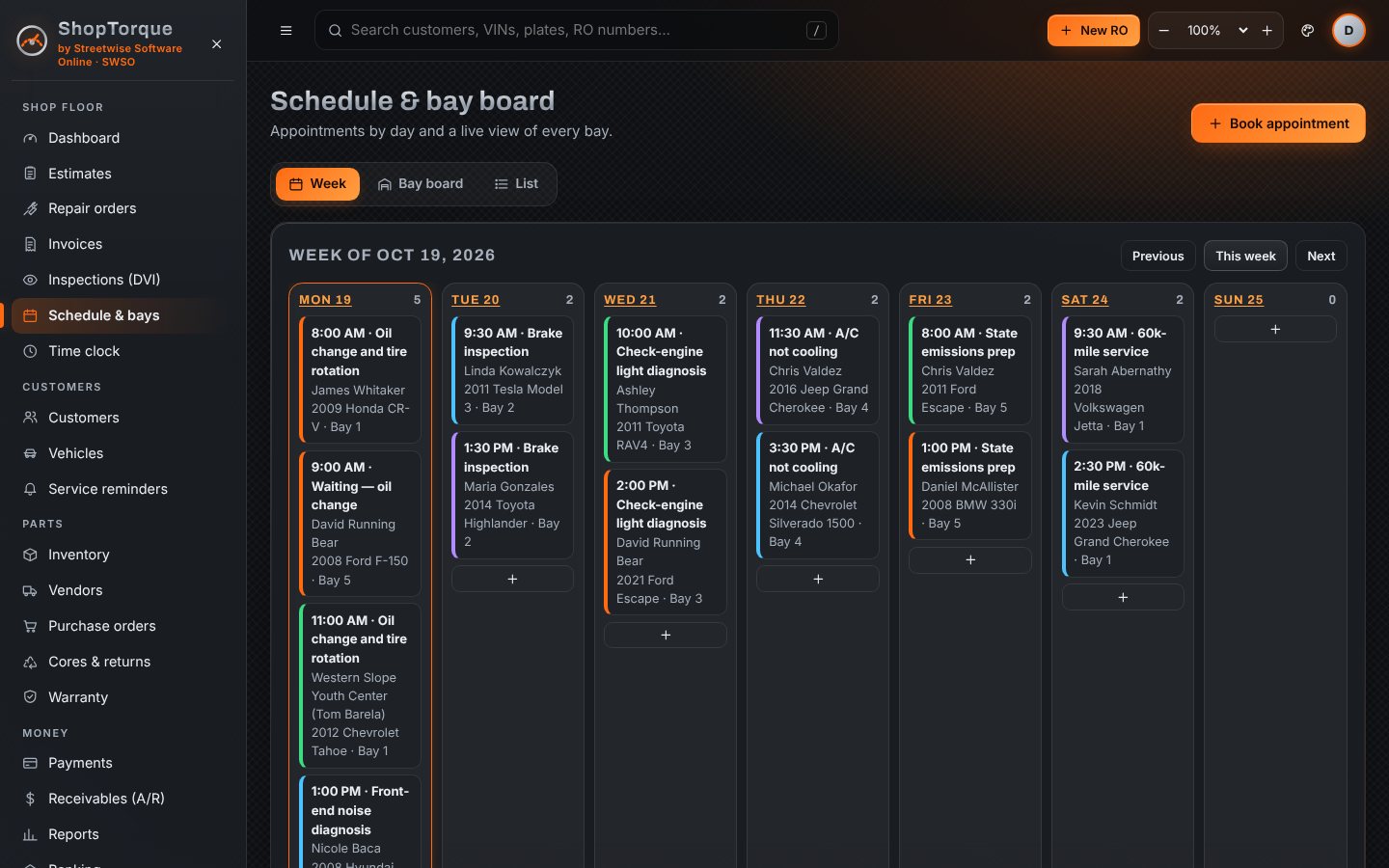Open the 9:00 AM Waiting oil change card
This screenshot has width=1389, height=868.
360,524
